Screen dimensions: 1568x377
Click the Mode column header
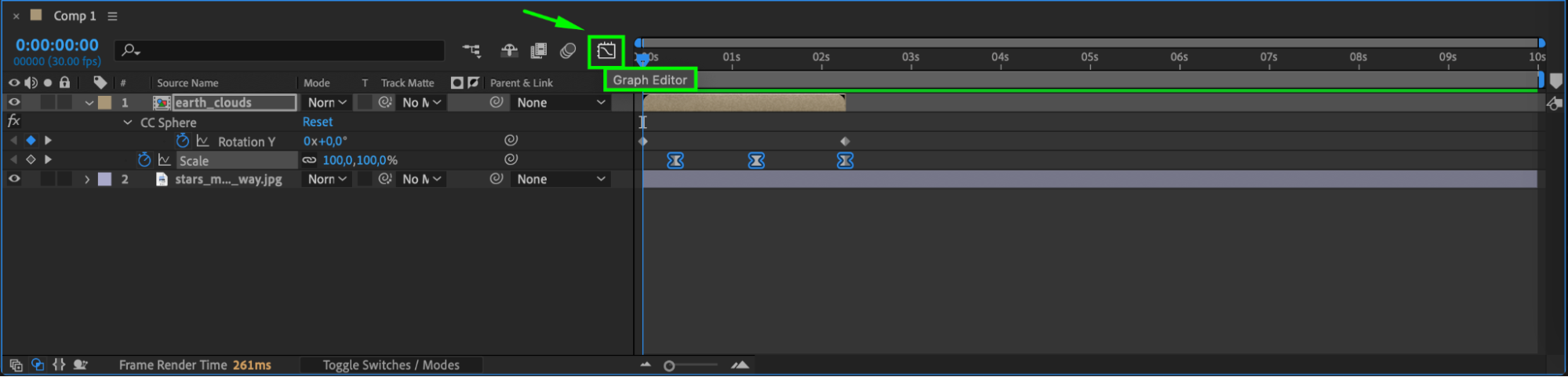click(317, 82)
